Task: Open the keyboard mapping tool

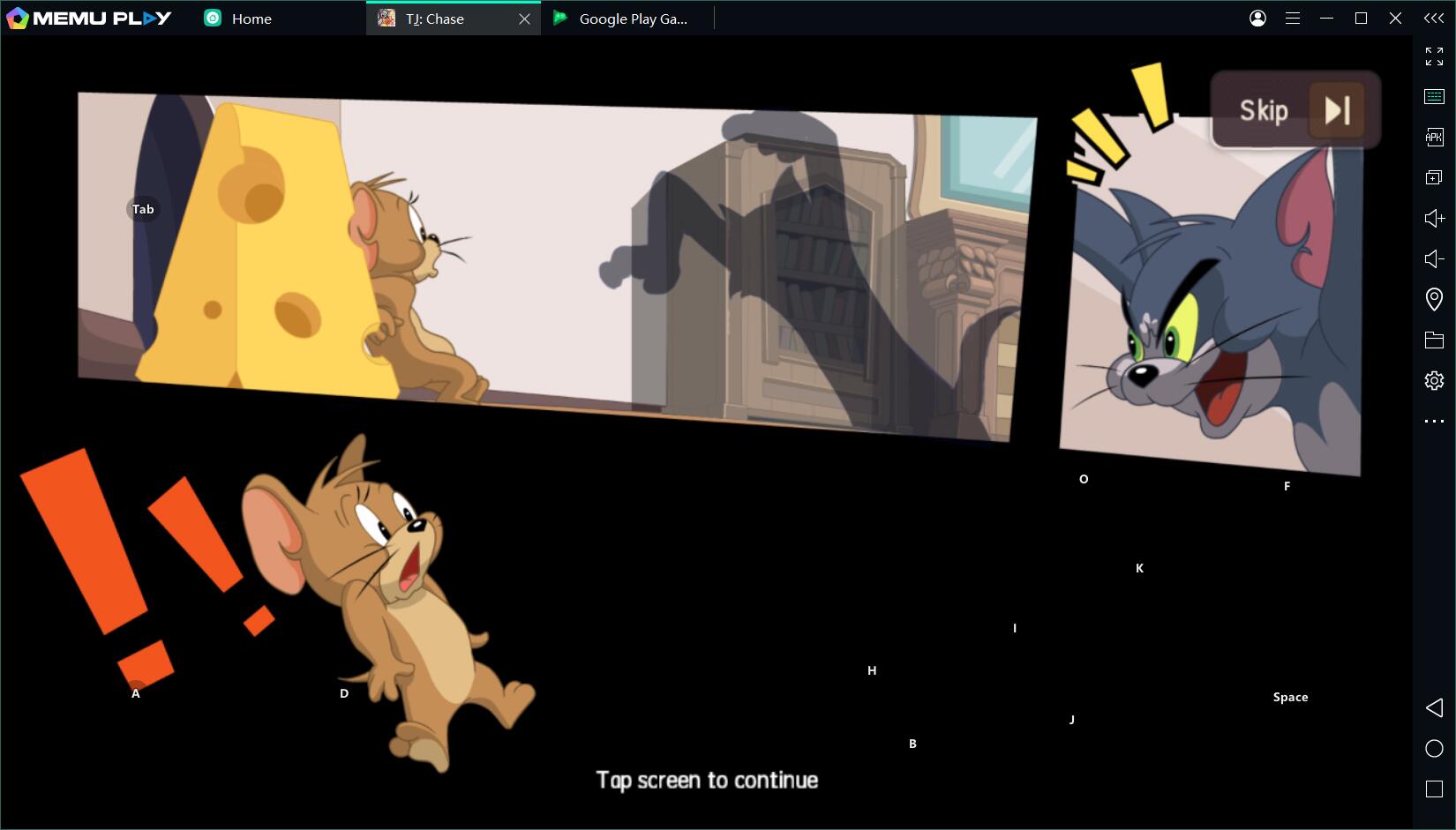Action: coord(1434,96)
